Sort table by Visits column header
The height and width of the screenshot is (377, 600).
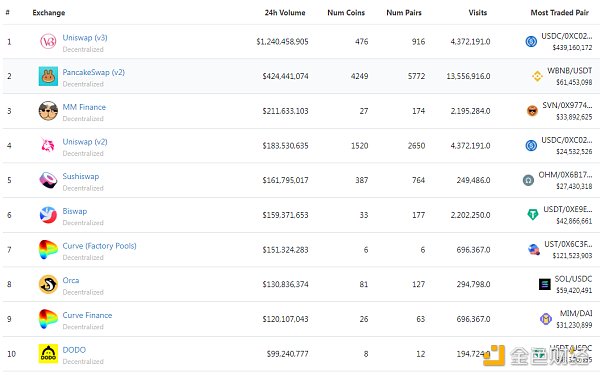(x=478, y=13)
